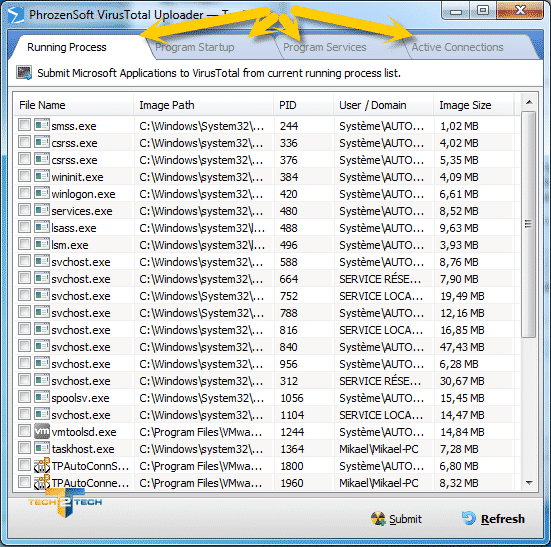Click the csrss.exe icon with PID 336
Screen dimensions: 551x547
tap(42, 142)
